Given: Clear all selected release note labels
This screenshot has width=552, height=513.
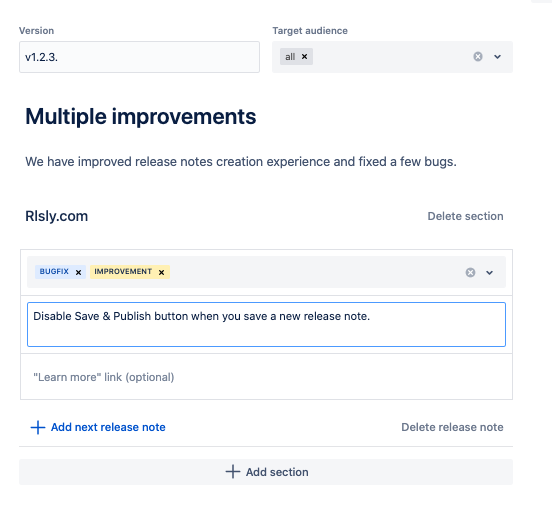Looking at the screenshot, I should click(470, 273).
